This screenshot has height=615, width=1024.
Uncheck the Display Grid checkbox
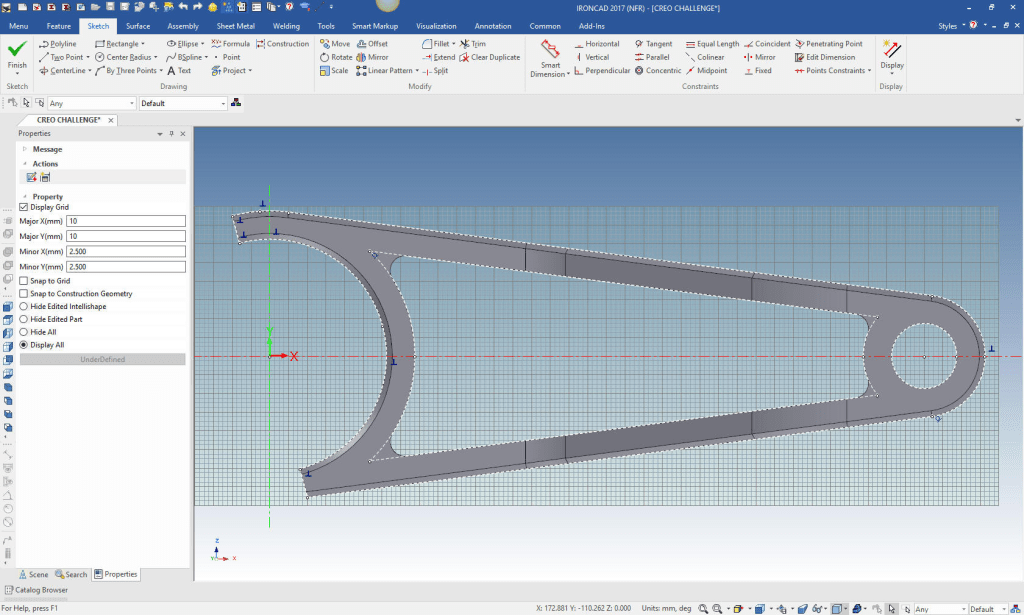tap(24, 207)
